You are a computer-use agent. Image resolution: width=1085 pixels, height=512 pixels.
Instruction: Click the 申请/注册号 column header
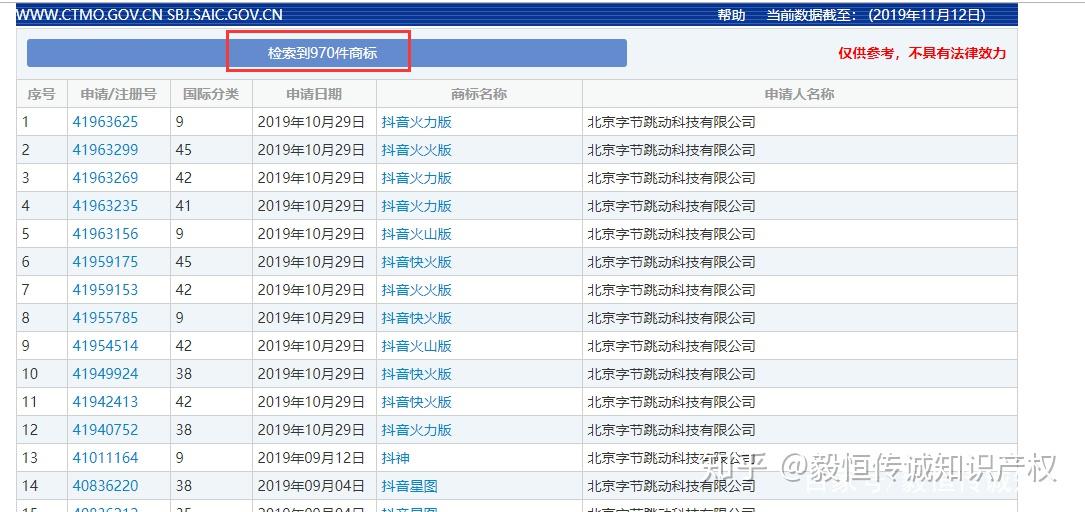point(118,94)
